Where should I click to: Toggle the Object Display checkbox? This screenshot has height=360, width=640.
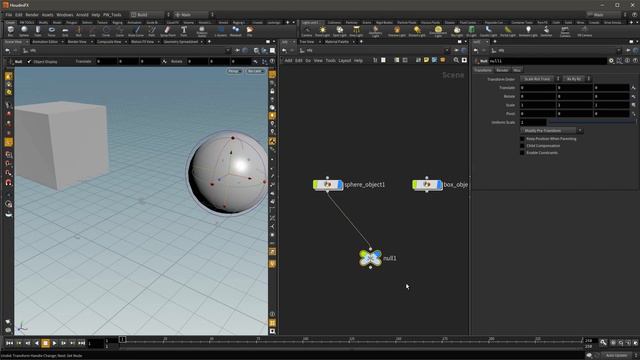point(29,62)
